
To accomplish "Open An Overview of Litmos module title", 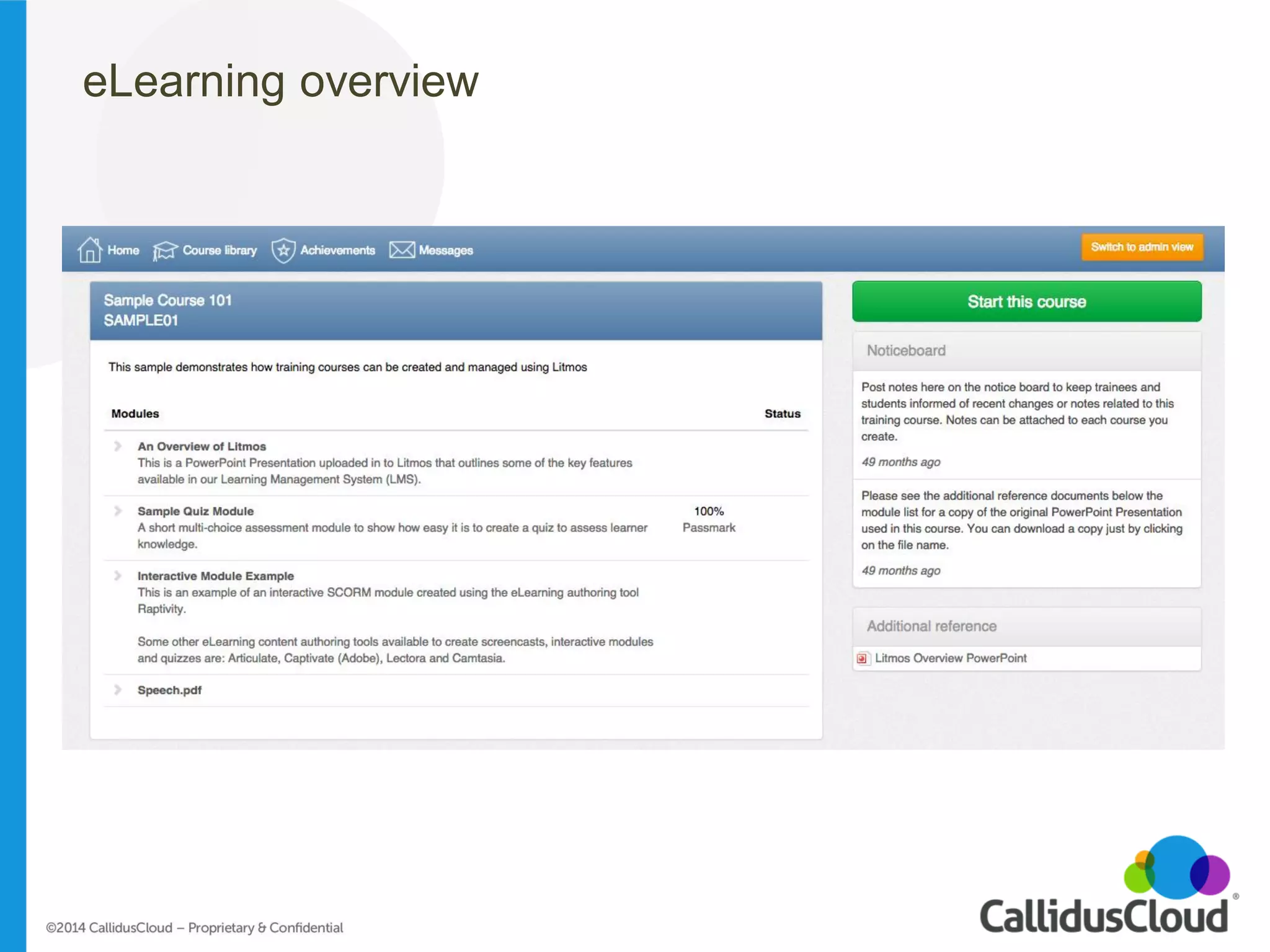I will tap(202, 446).
